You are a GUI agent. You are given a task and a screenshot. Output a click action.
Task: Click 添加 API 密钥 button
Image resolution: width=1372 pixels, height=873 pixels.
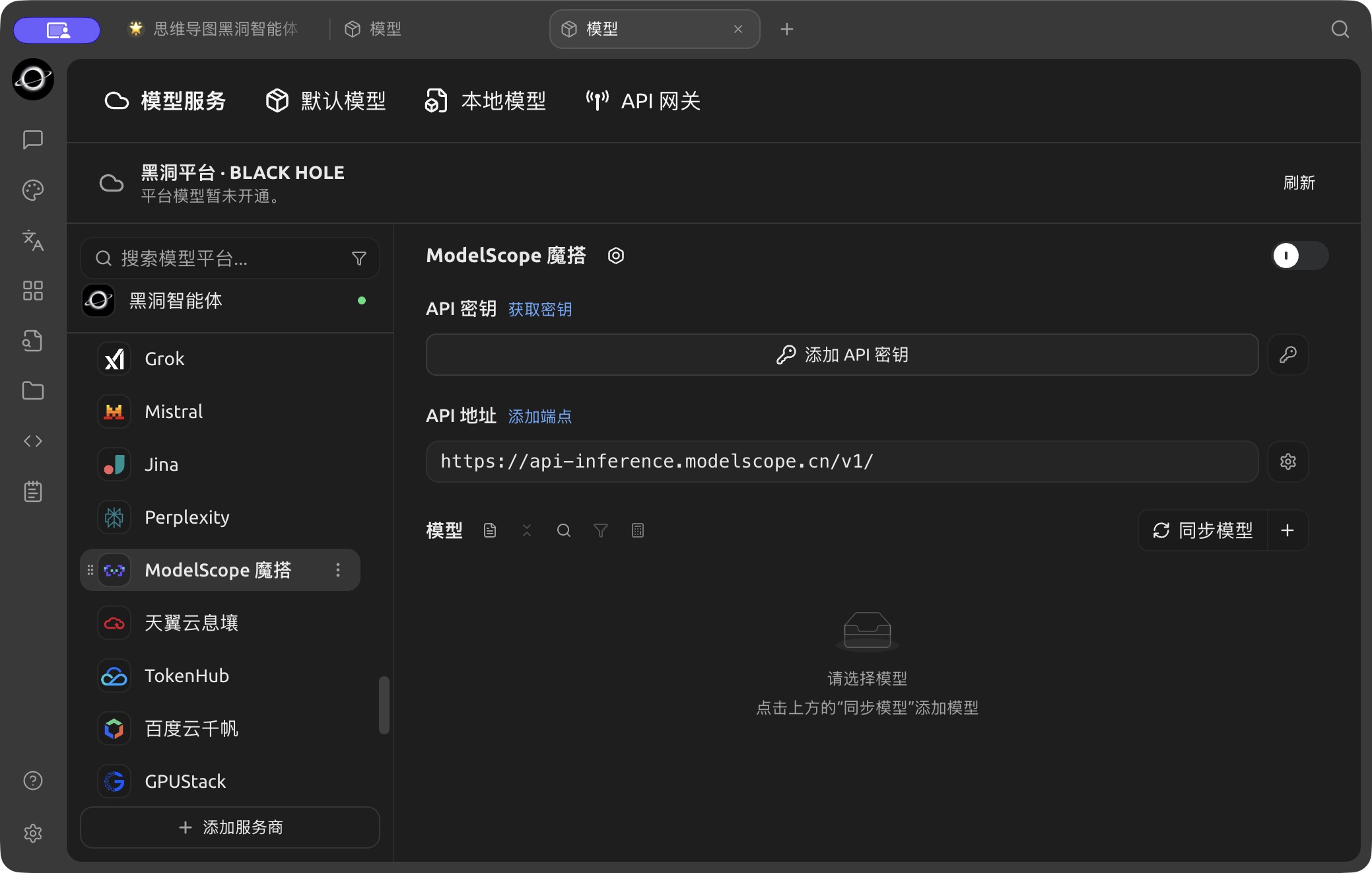pos(842,355)
